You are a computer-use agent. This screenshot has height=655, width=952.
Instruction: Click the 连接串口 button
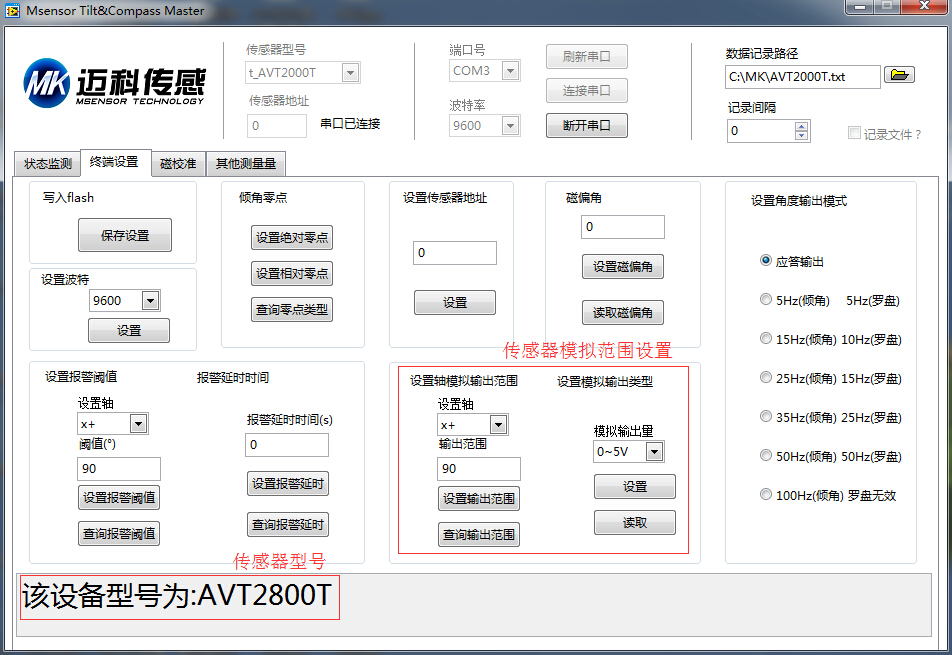coord(586,90)
